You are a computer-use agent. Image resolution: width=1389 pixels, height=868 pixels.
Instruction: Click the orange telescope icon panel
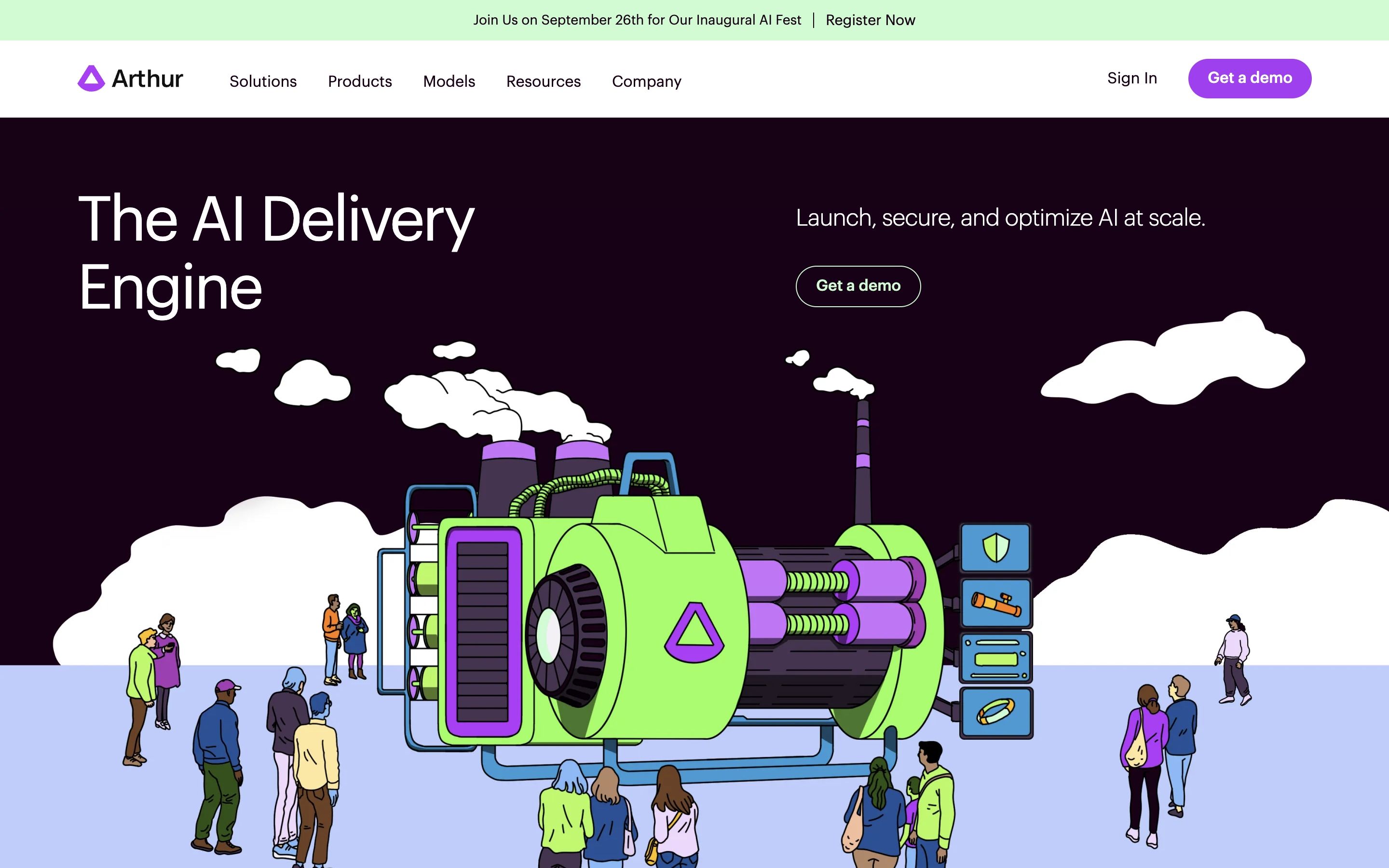pyautogui.click(x=996, y=603)
